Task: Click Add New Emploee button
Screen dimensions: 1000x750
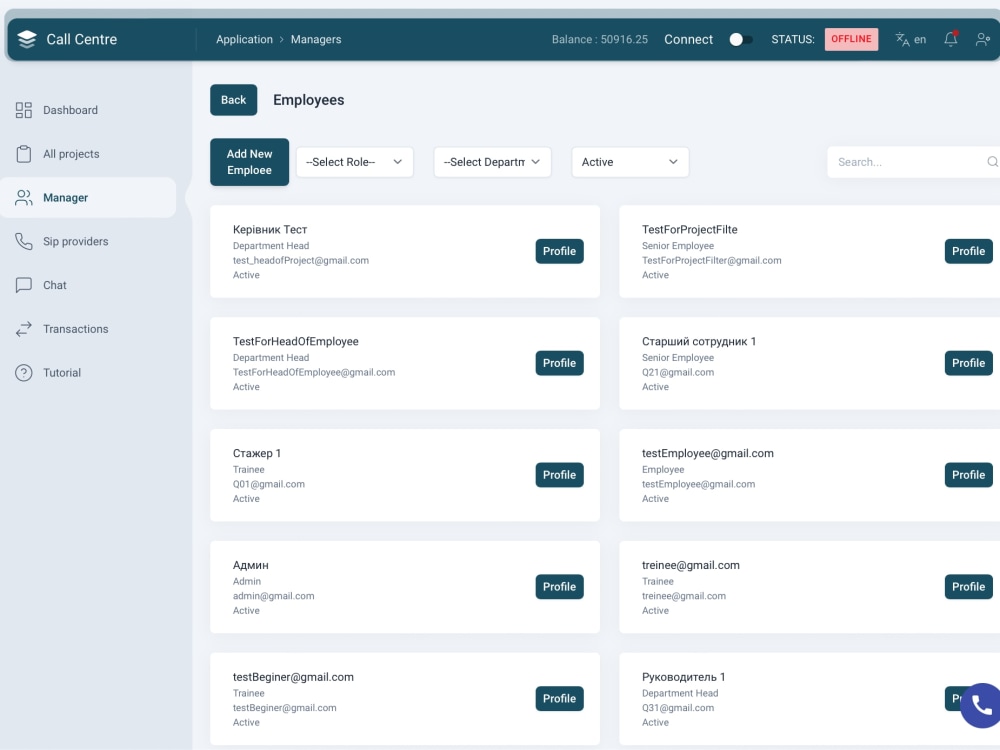Action: pos(249,162)
